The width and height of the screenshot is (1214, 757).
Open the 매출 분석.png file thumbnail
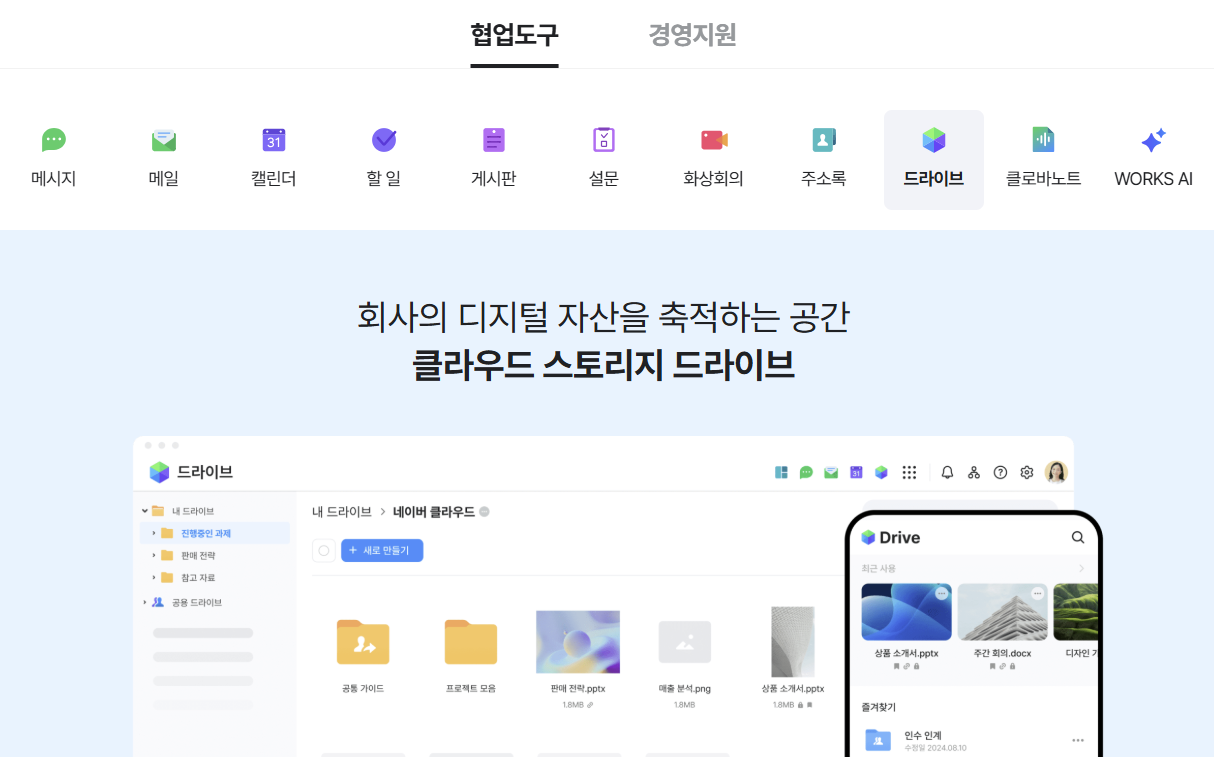click(x=685, y=642)
